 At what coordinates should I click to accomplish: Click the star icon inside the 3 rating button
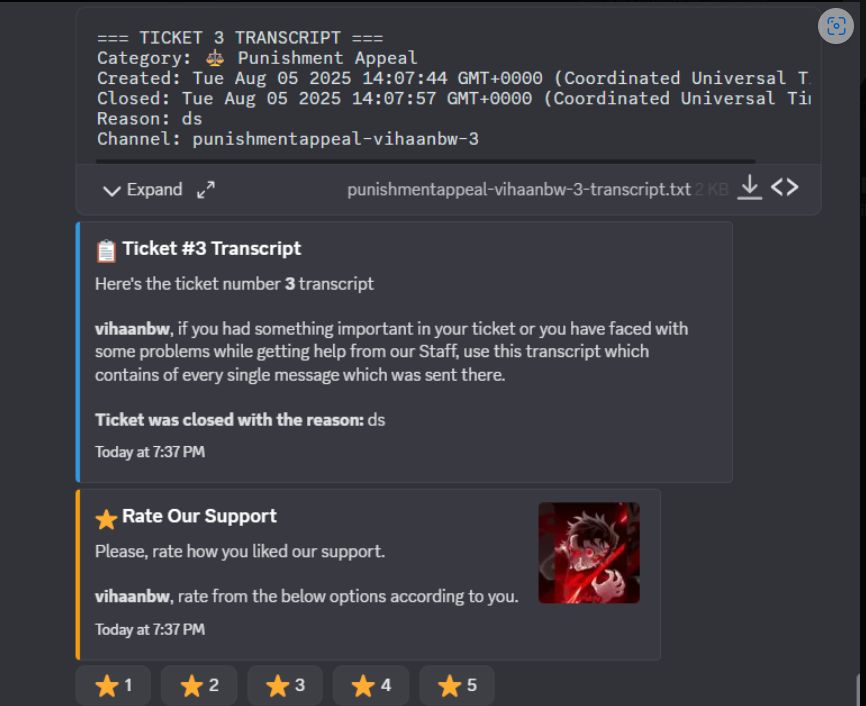click(277, 686)
